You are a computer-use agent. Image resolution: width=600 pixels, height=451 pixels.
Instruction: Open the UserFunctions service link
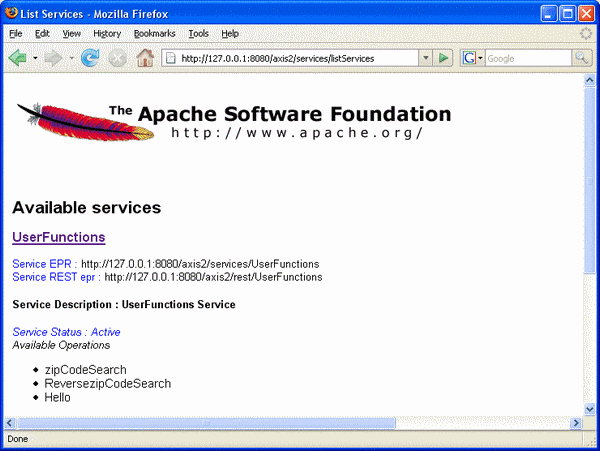click(58, 238)
